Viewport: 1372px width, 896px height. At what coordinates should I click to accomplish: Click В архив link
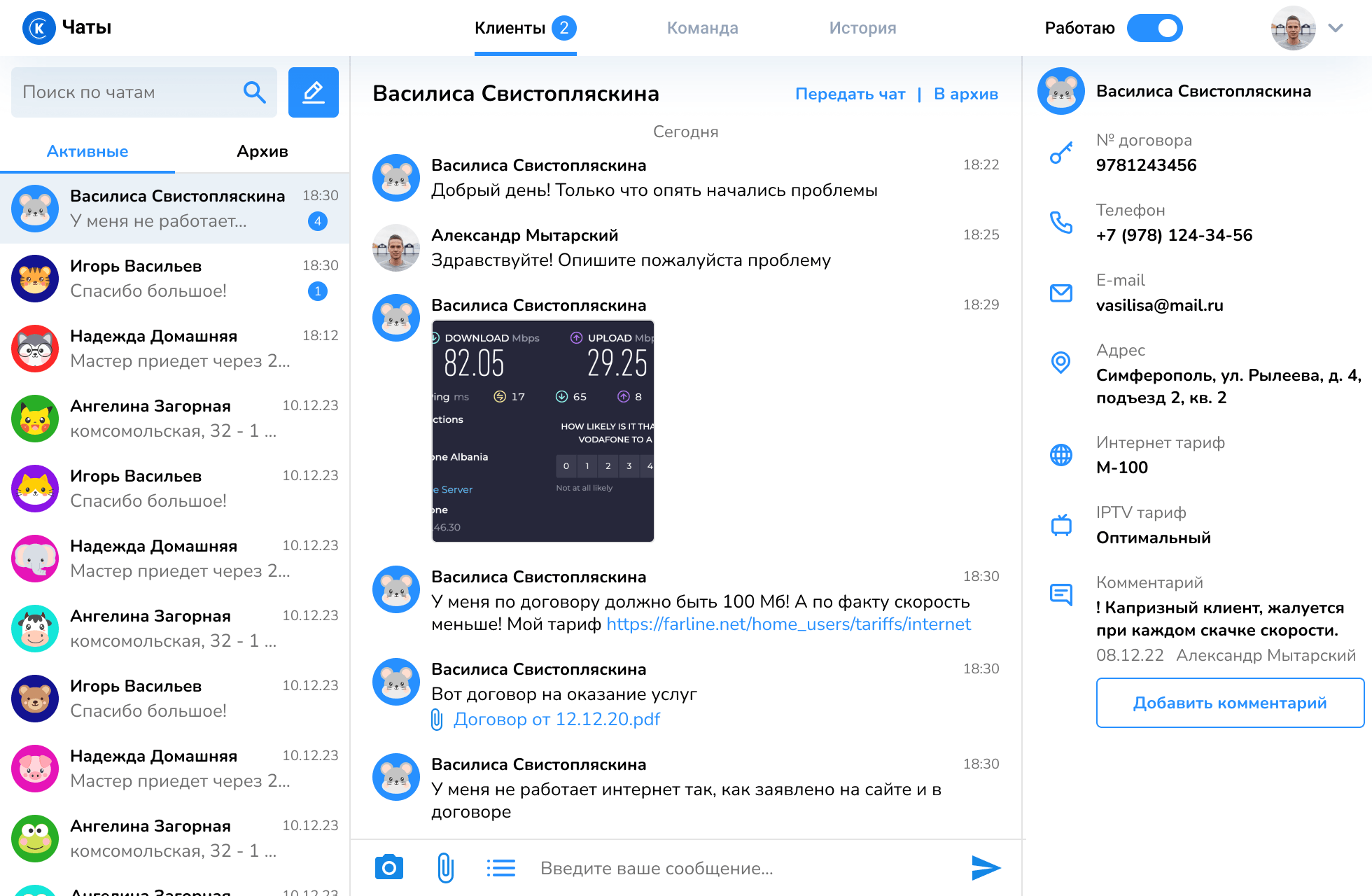[966, 94]
